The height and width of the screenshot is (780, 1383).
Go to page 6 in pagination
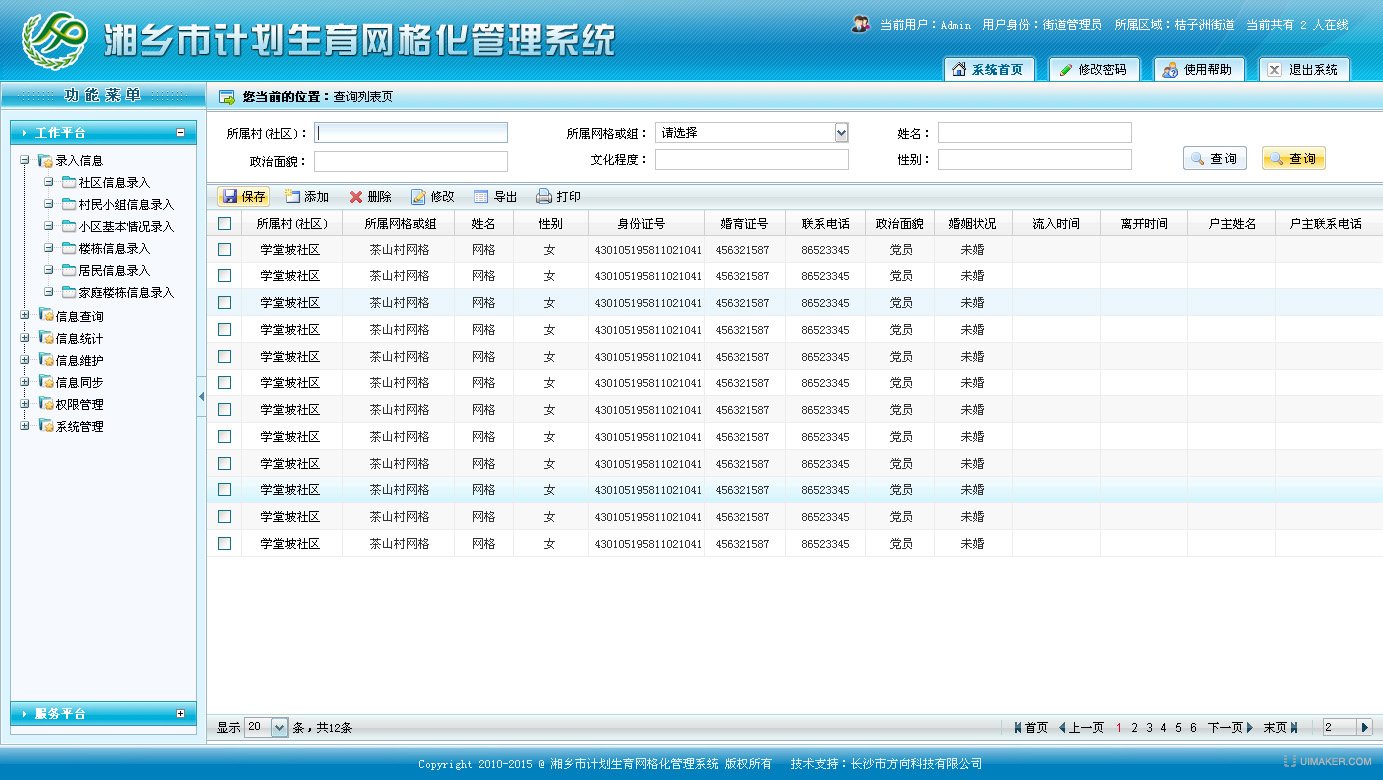click(x=1193, y=728)
